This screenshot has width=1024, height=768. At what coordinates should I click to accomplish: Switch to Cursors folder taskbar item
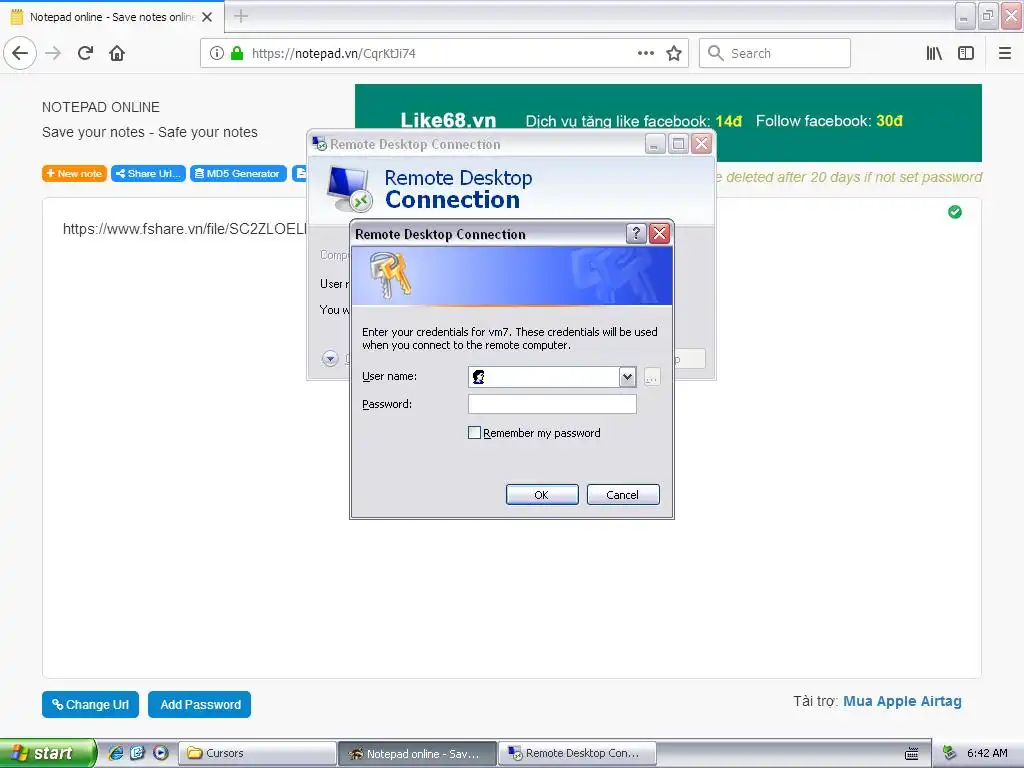[x=257, y=753]
